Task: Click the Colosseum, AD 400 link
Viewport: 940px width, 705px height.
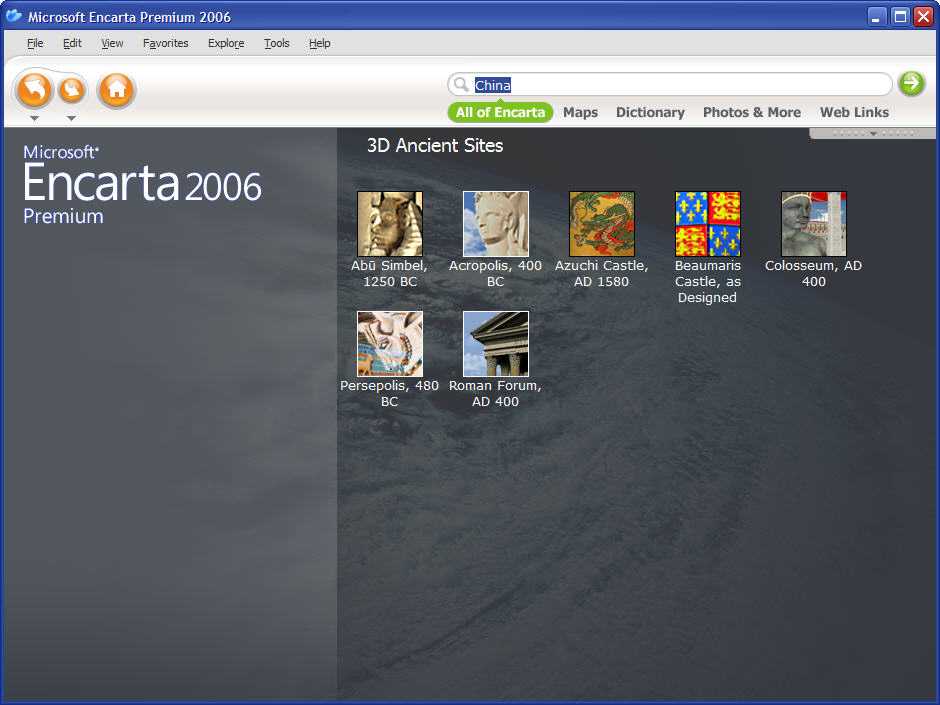Action: tap(814, 273)
